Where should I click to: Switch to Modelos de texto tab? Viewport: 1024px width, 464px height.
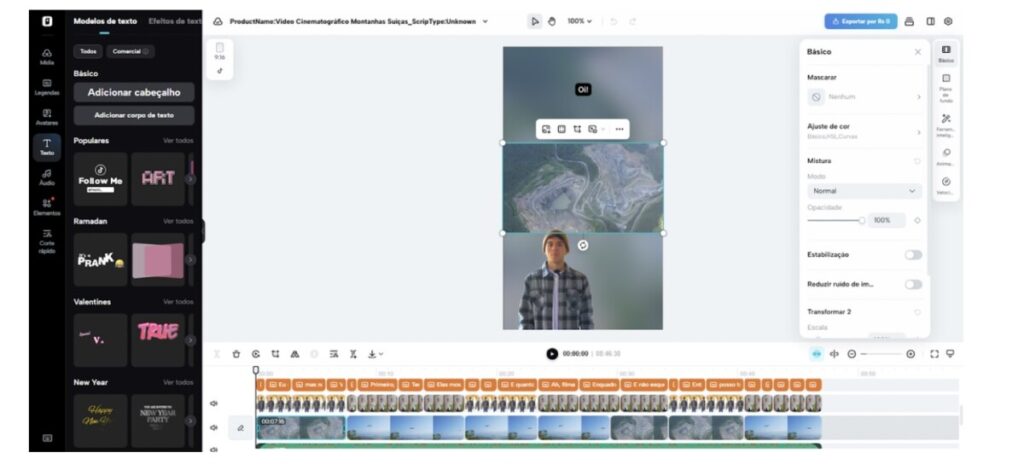(x=105, y=21)
